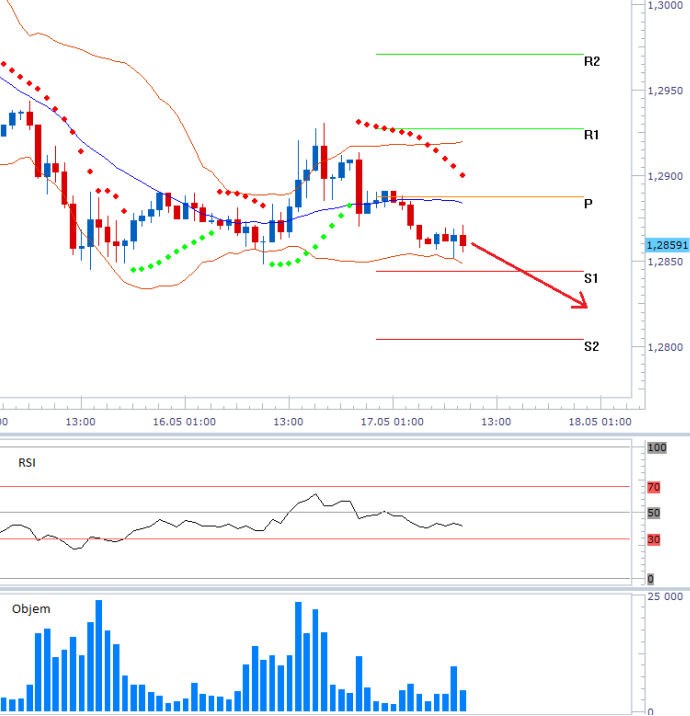Click the RSI 50 midline level tag
The image size is (690, 716).
click(653, 513)
